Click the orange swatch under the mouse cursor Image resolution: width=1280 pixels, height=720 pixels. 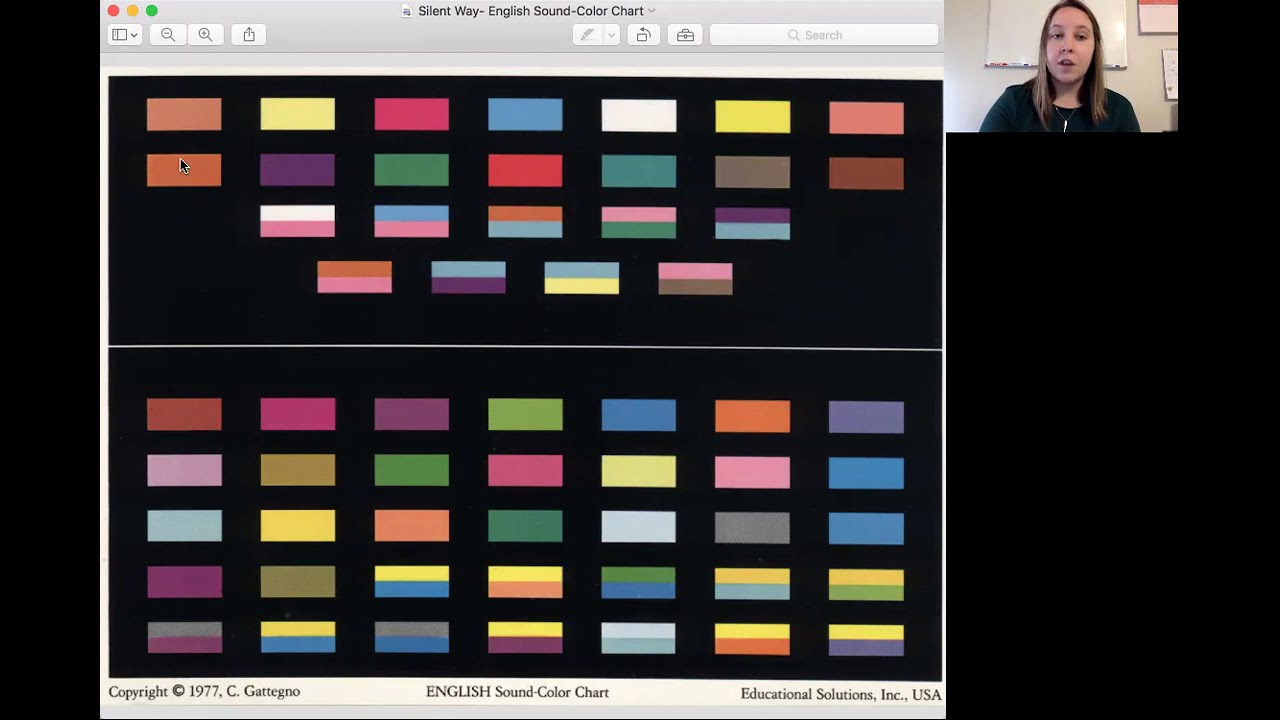pyautogui.click(x=184, y=170)
